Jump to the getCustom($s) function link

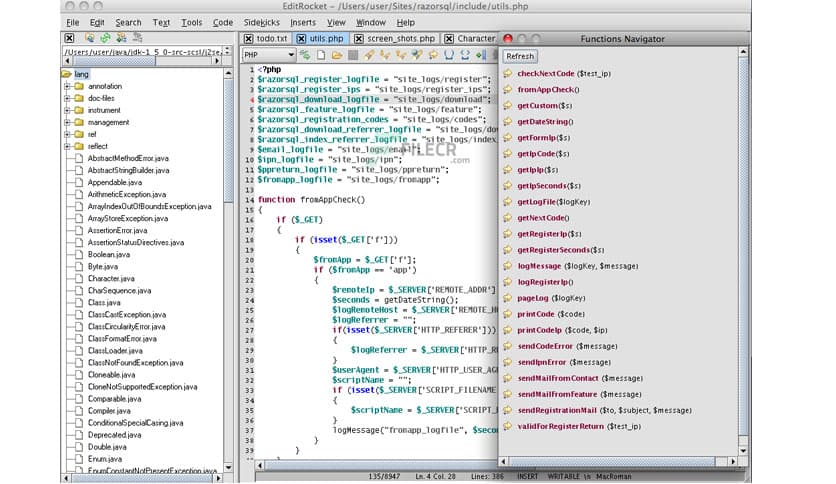[x=544, y=106]
